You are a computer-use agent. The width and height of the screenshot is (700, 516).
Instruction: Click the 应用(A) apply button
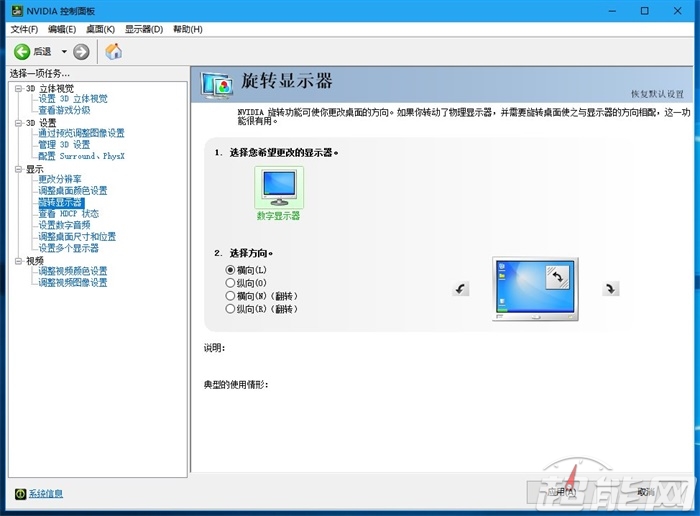(562, 492)
